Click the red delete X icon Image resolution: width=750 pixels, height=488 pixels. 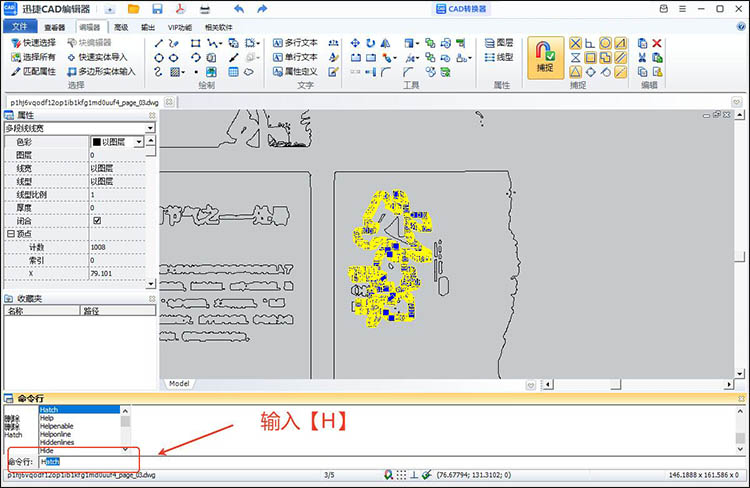pos(657,43)
